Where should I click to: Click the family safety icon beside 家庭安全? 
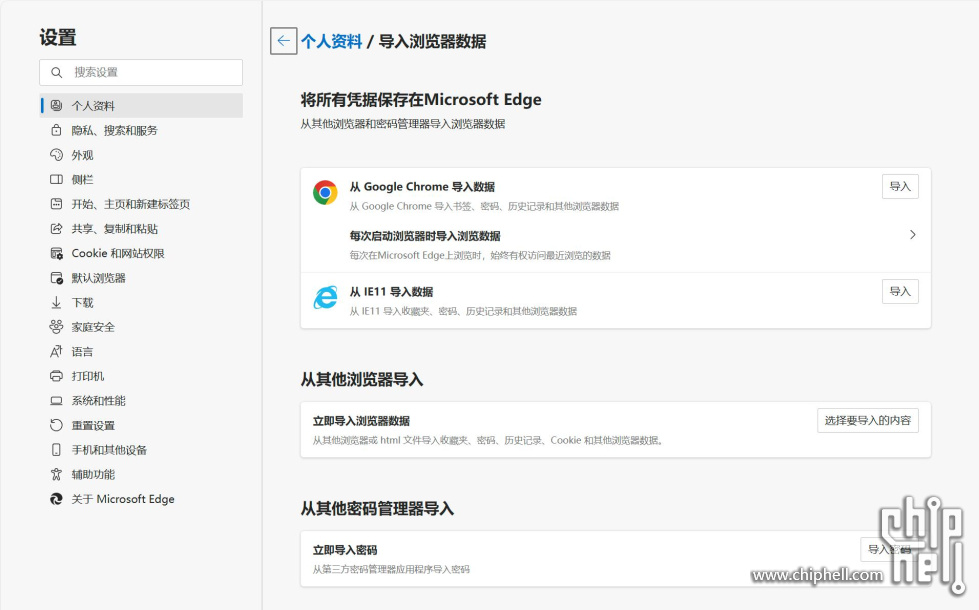[x=56, y=327]
